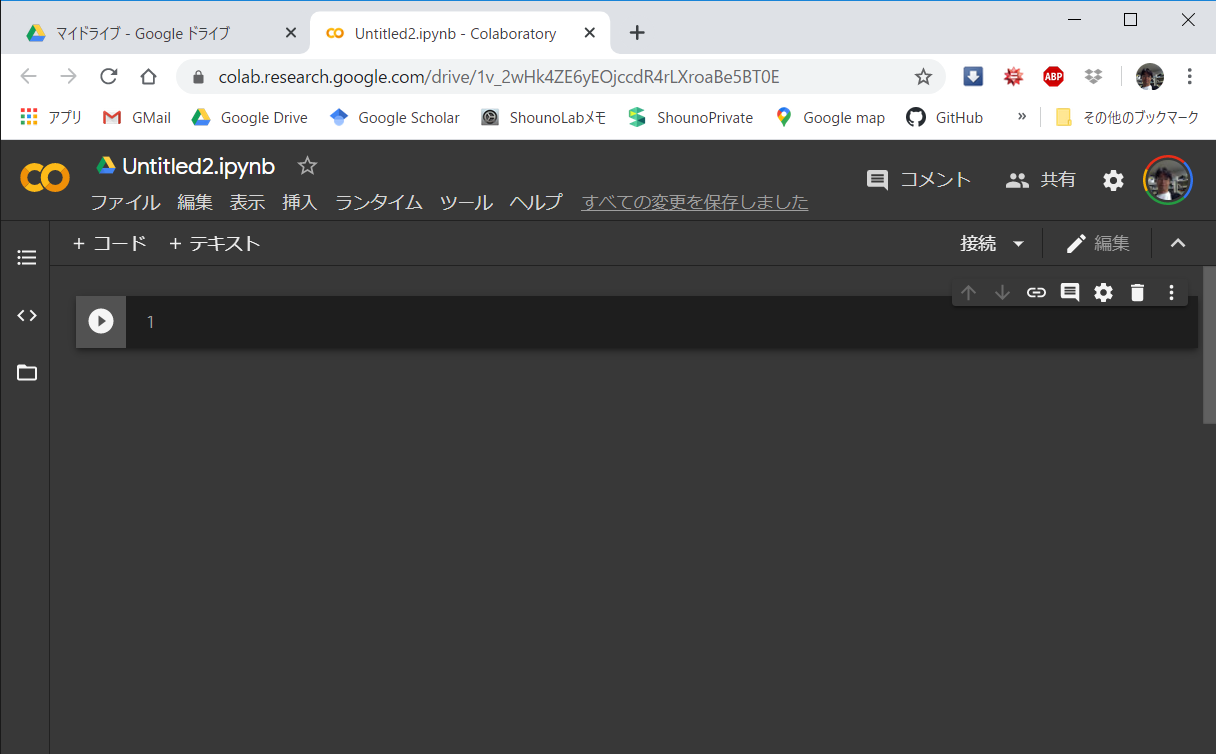Switch to マイドライブ Google ドライブ tab
The height and width of the screenshot is (754, 1216).
pos(142,33)
